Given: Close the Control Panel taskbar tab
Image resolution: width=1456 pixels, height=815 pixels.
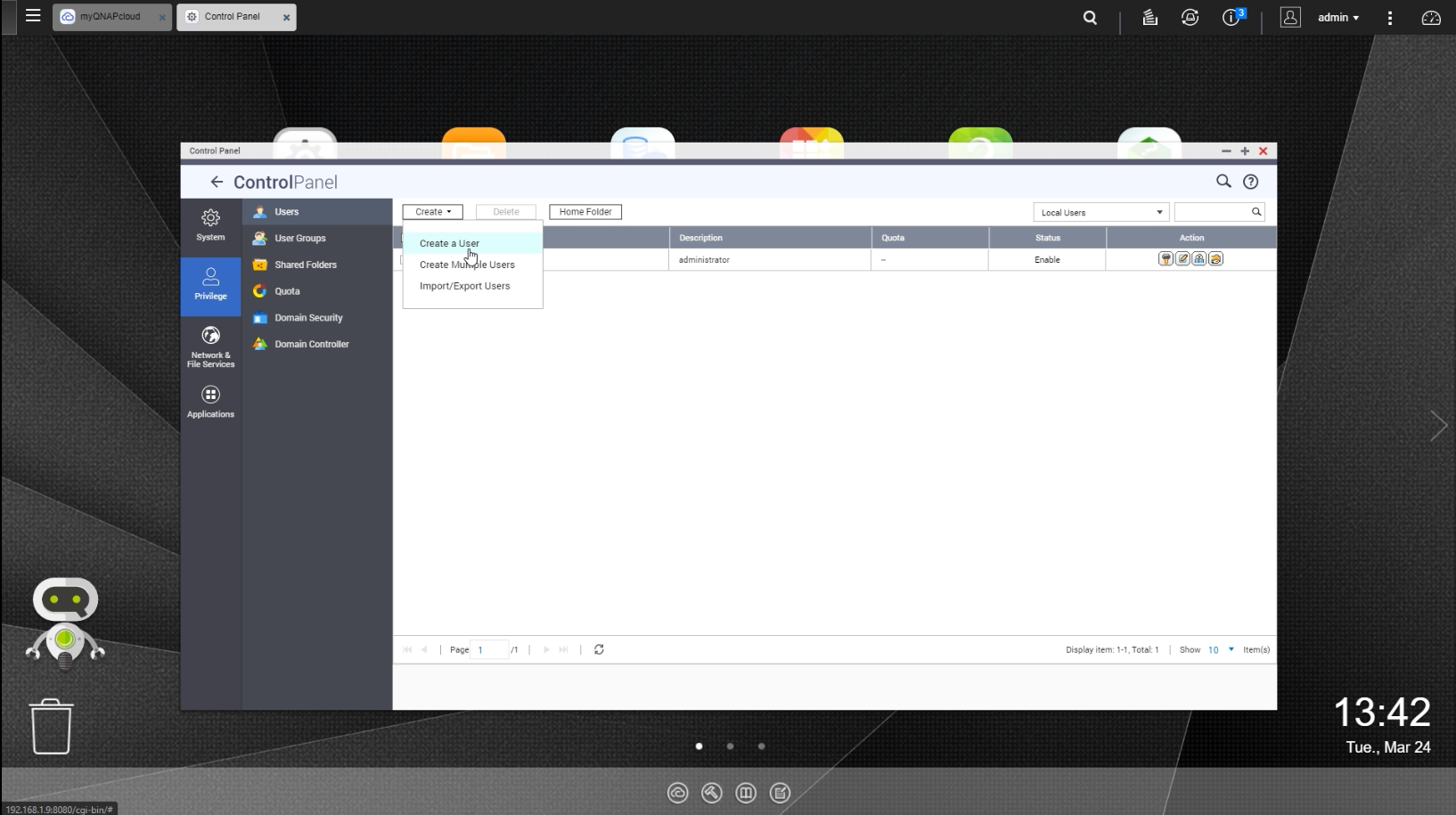Looking at the screenshot, I should (x=286, y=17).
